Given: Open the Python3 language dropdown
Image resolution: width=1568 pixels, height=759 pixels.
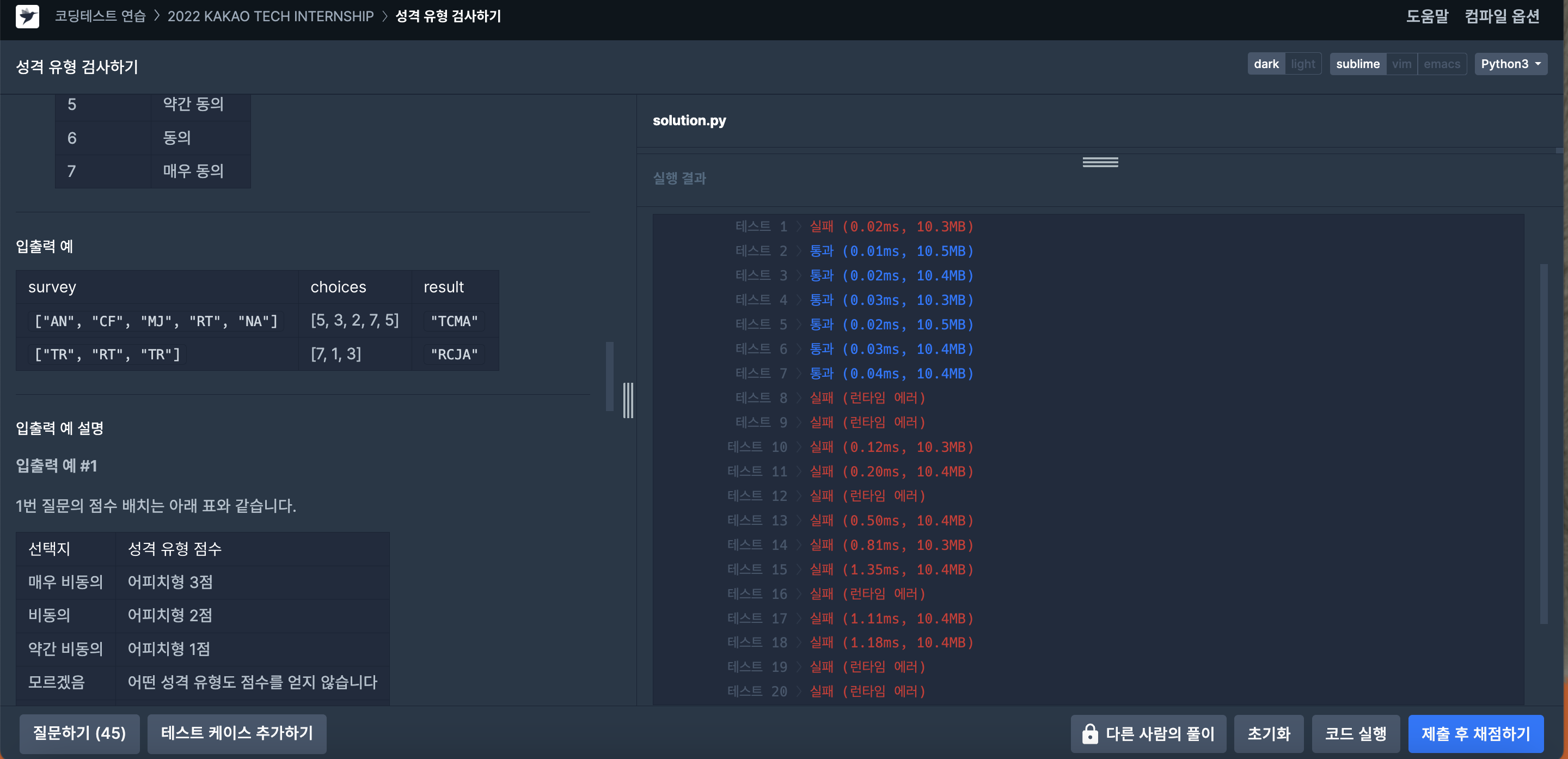Looking at the screenshot, I should point(1510,64).
